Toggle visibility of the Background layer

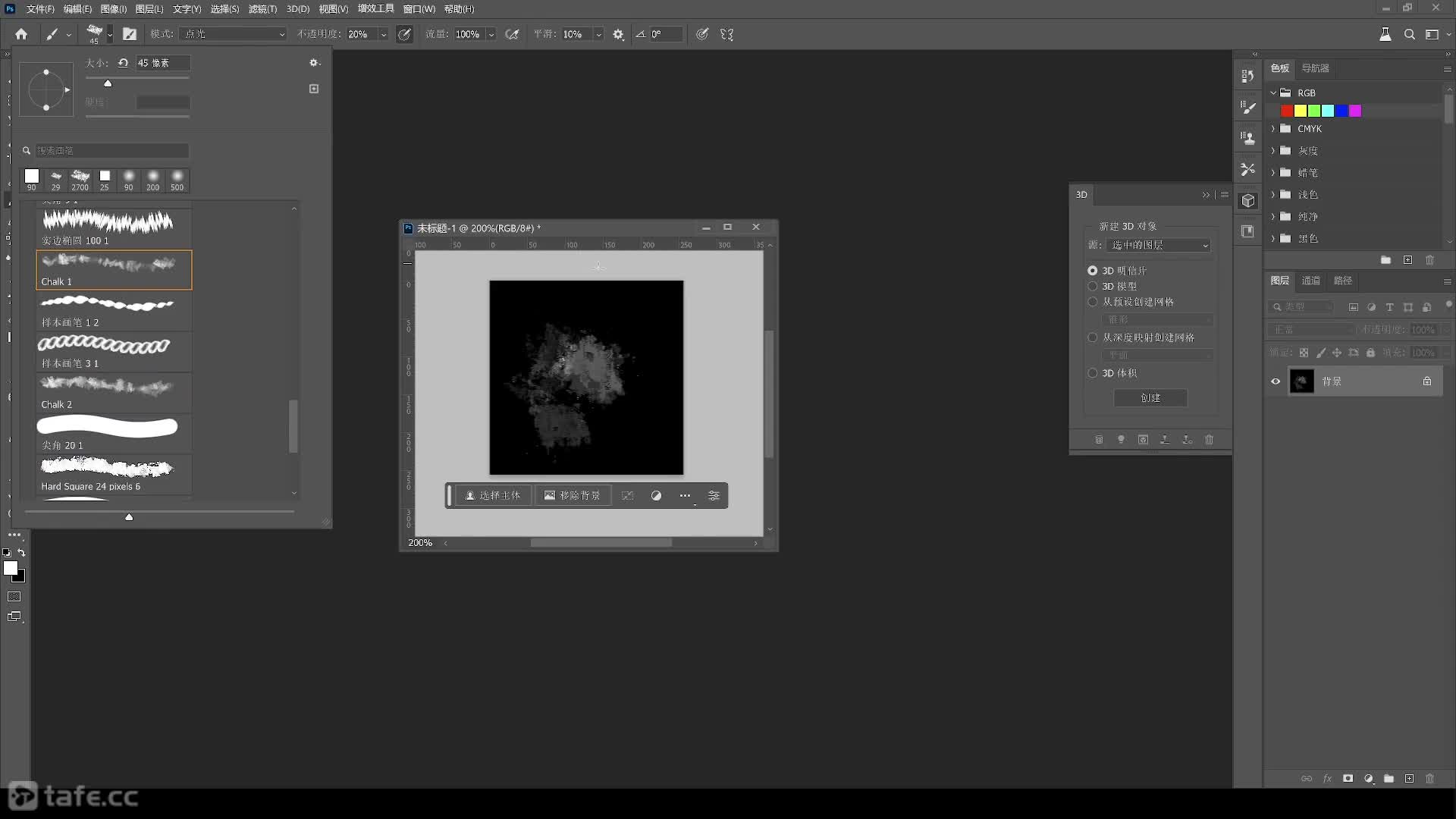pos(1276,381)
